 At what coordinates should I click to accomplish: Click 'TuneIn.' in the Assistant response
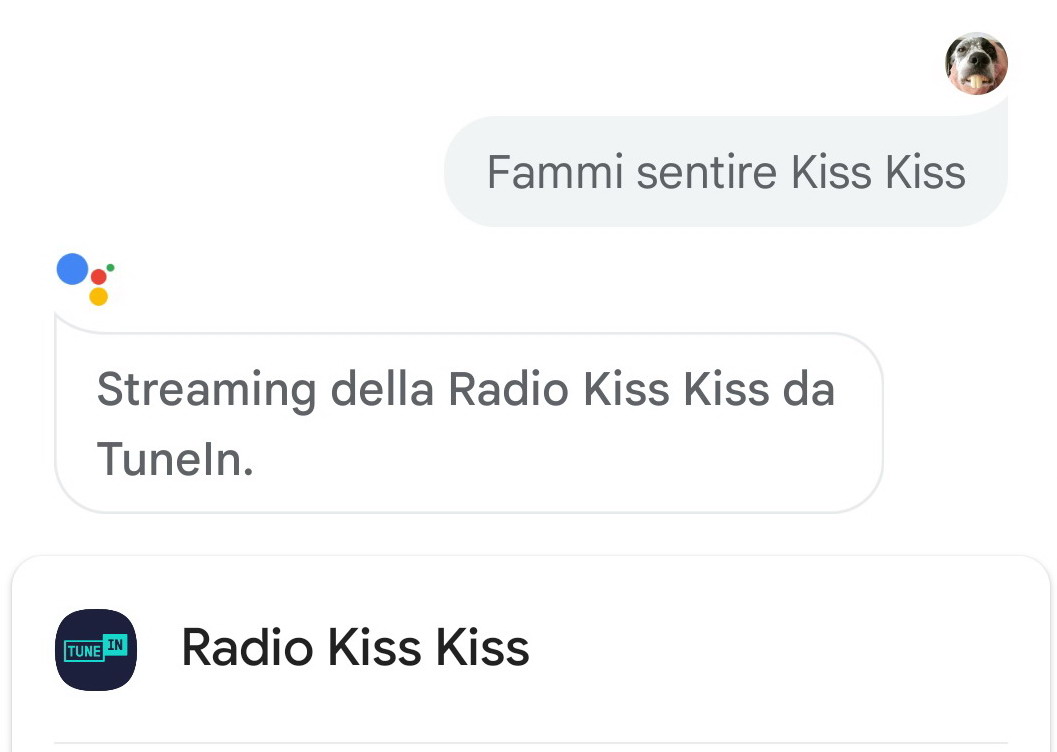click(174, 458)
